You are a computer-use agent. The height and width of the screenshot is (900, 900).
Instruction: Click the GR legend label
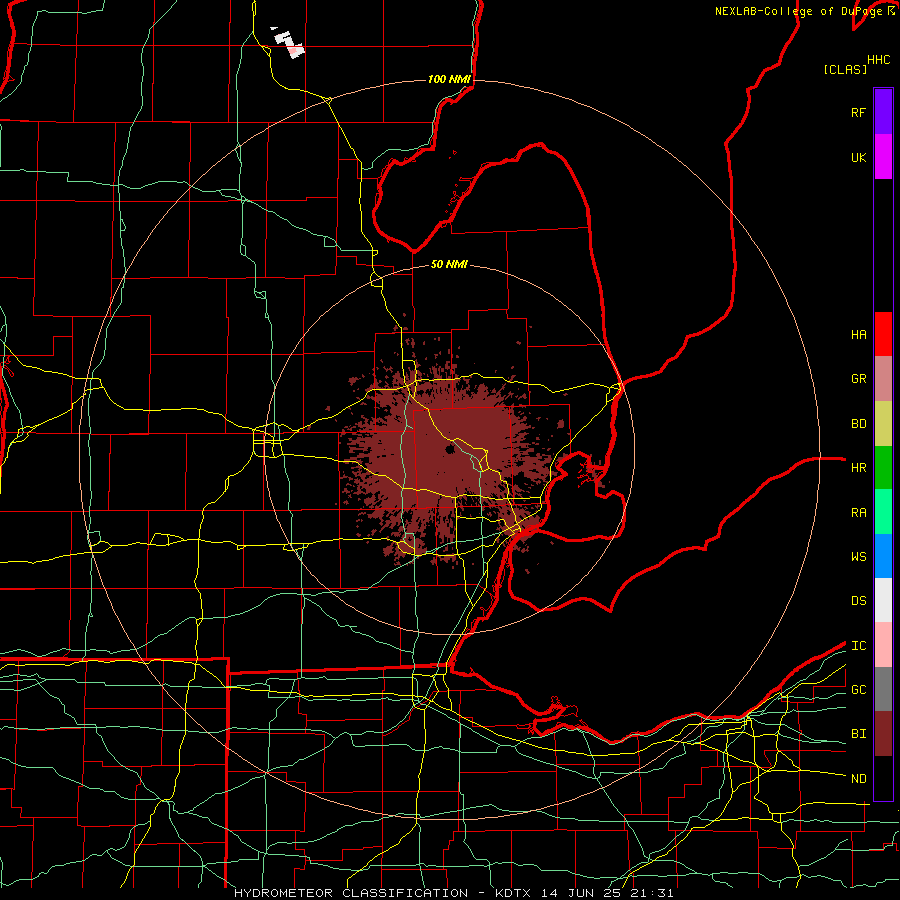[x=858, y=379]
